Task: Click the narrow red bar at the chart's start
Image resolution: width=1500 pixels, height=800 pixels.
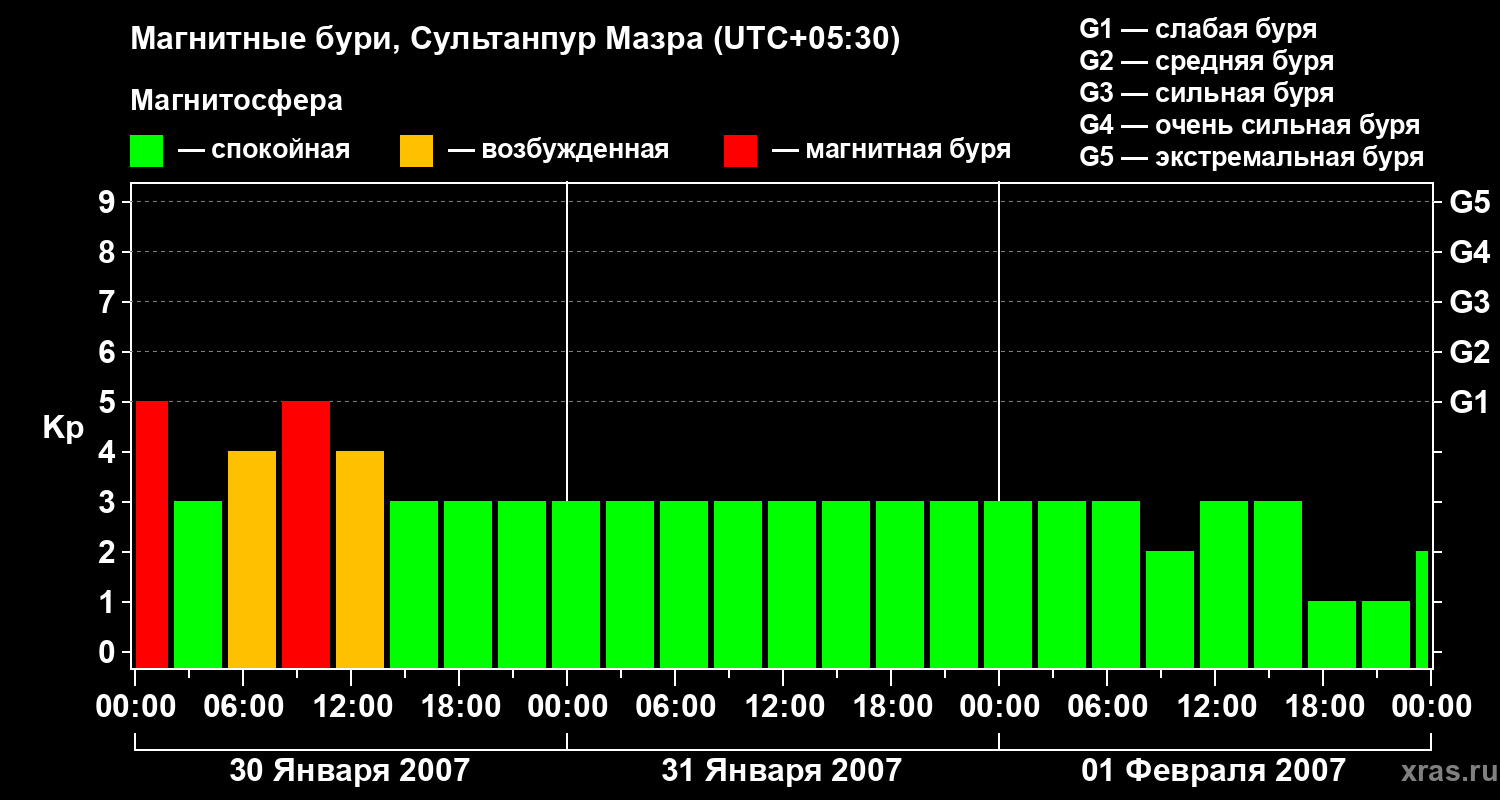Action: point(152,535)
